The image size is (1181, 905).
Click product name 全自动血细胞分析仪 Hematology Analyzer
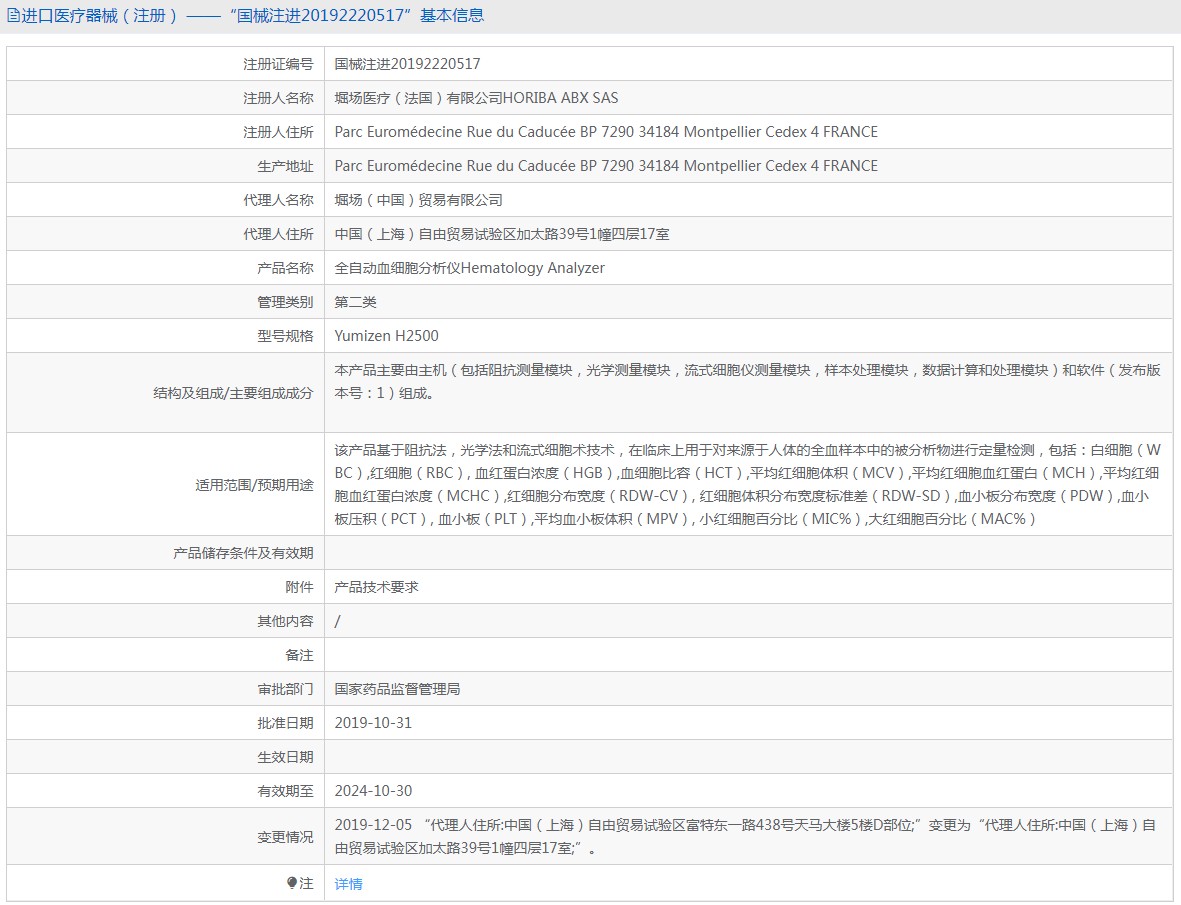tap(469, 268)
